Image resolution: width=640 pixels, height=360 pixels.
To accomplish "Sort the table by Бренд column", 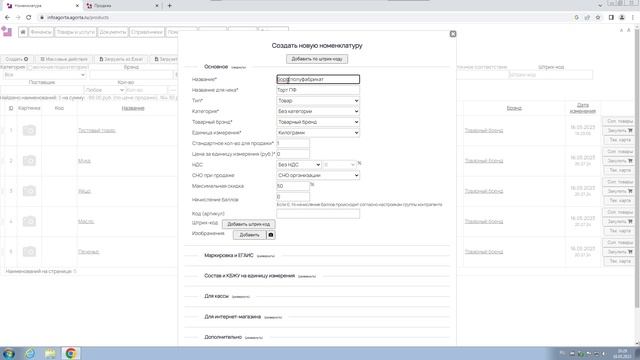I will (514, 108).
